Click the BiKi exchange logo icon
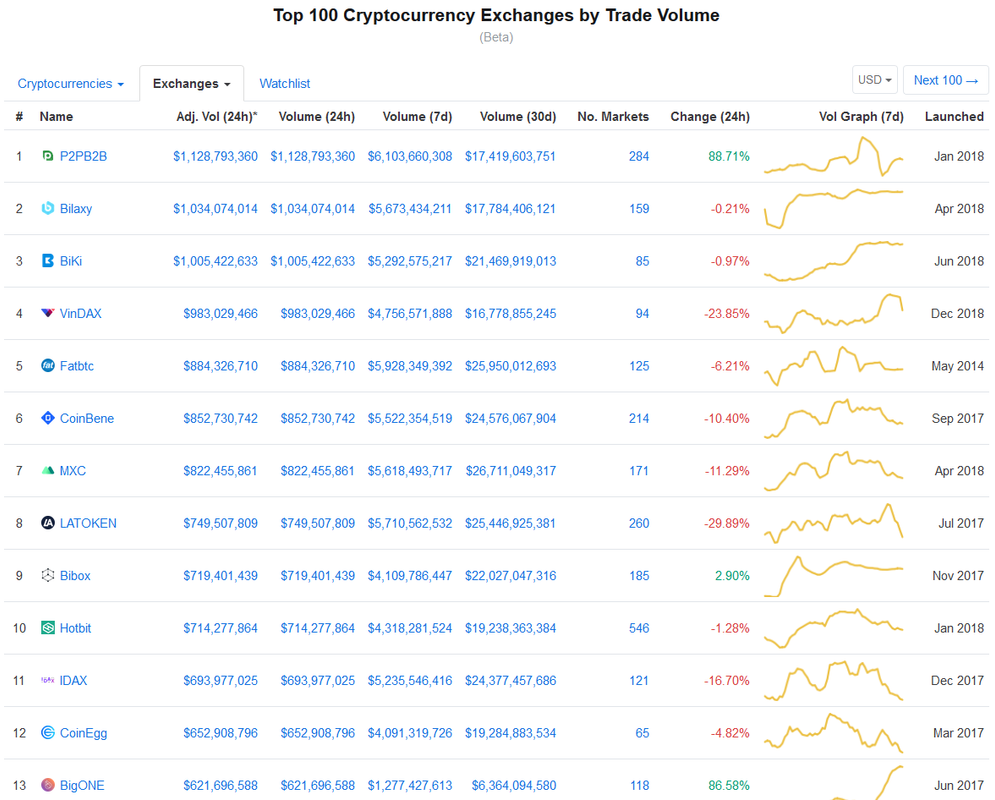The image size is (995, 800). (x=48, y=261)
